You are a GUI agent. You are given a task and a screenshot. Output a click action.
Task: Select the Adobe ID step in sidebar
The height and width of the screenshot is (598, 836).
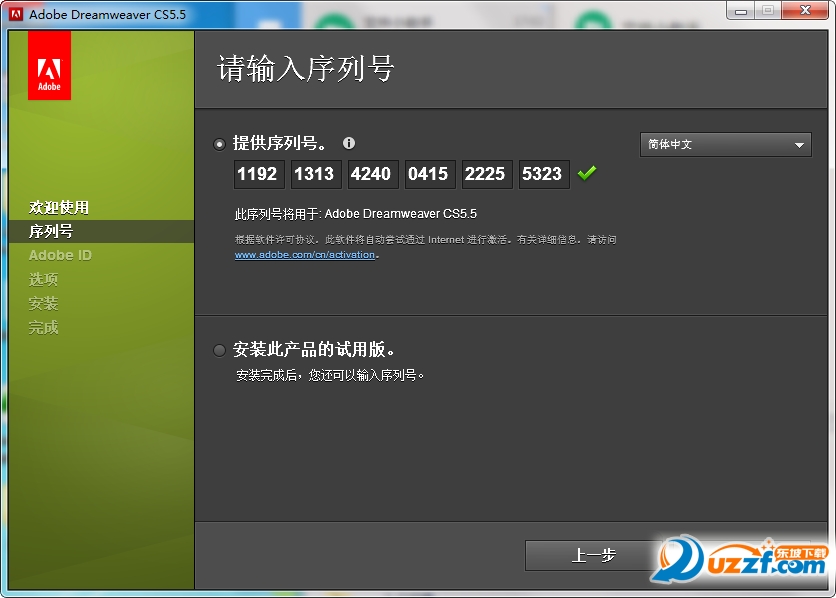tap(60, 255)
